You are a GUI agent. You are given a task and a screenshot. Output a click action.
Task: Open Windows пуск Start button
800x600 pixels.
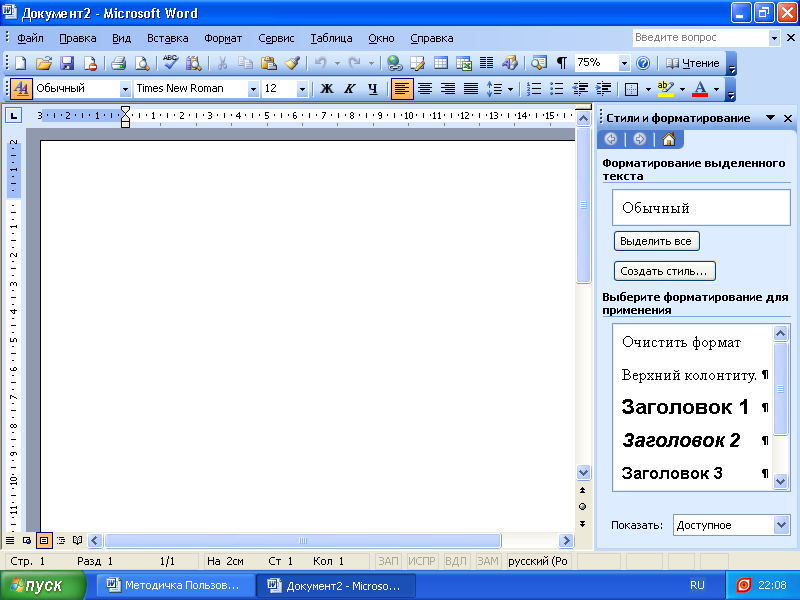[43, 585]
